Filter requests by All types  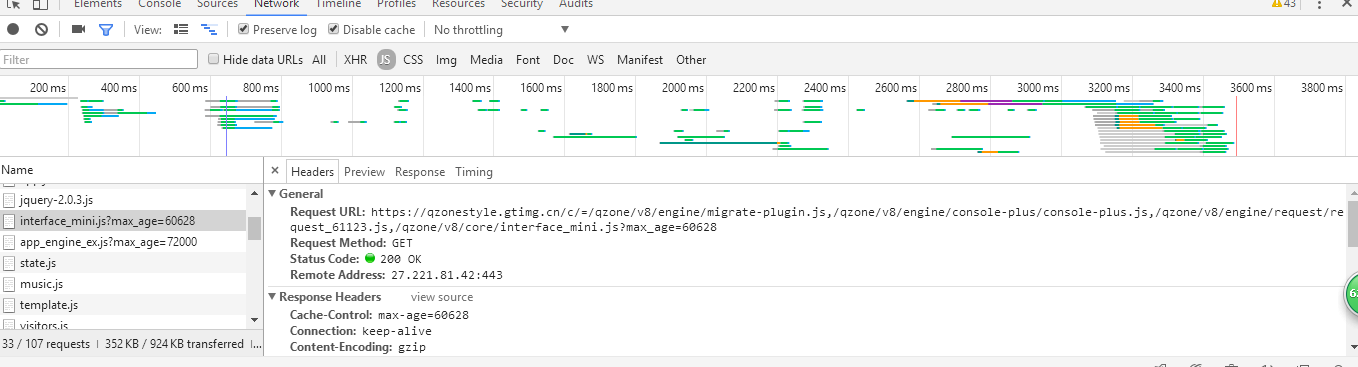[x=319, y=60]
